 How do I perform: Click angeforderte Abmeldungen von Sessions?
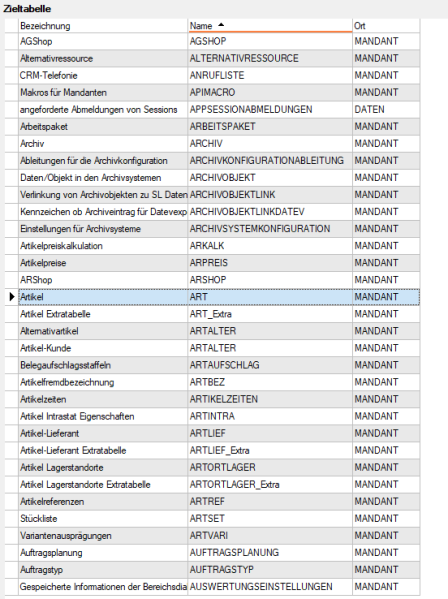pyautogui.click(x=103, y=110)
